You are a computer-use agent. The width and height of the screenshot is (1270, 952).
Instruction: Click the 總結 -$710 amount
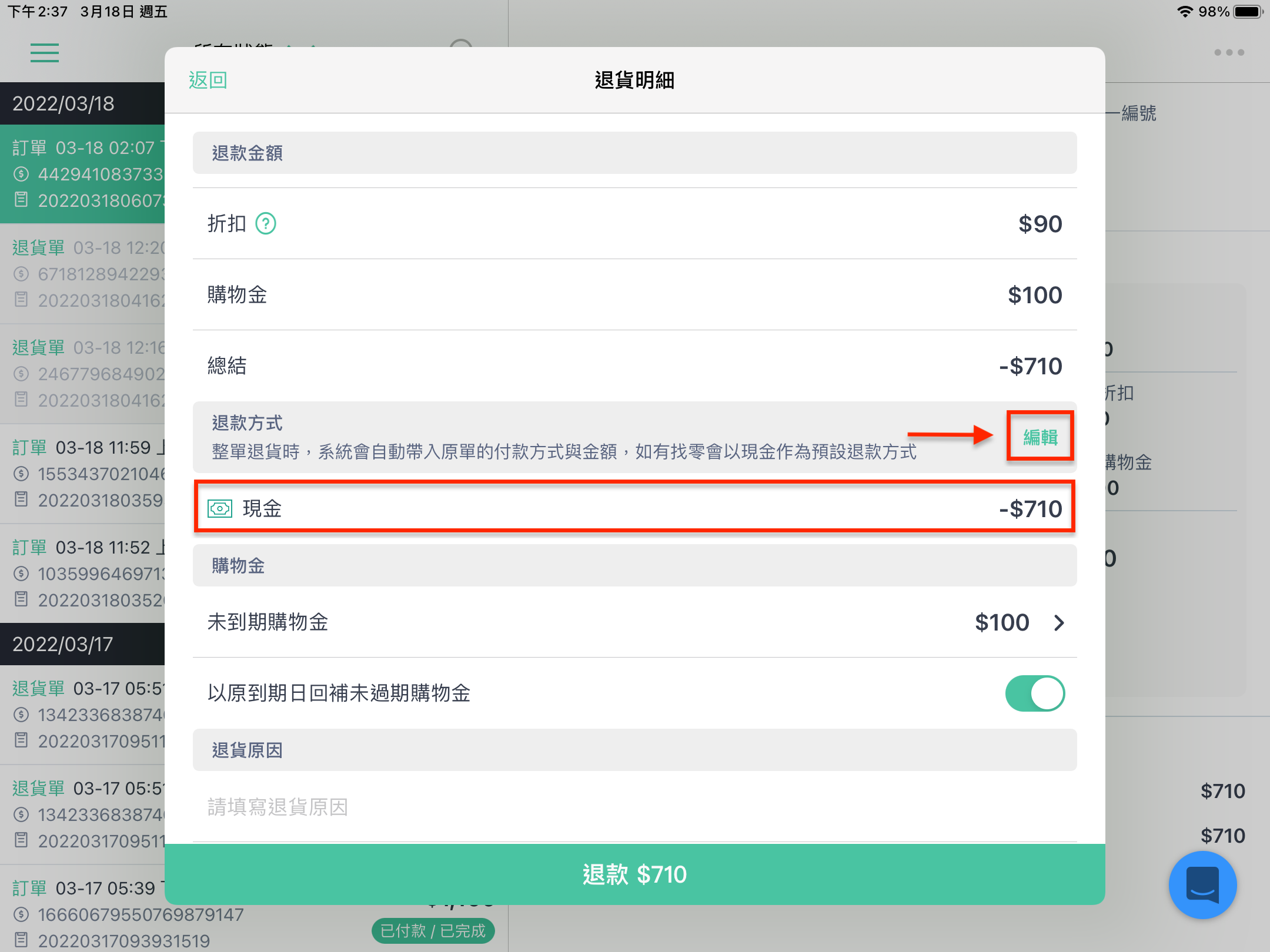click(x=1030, y=366)
